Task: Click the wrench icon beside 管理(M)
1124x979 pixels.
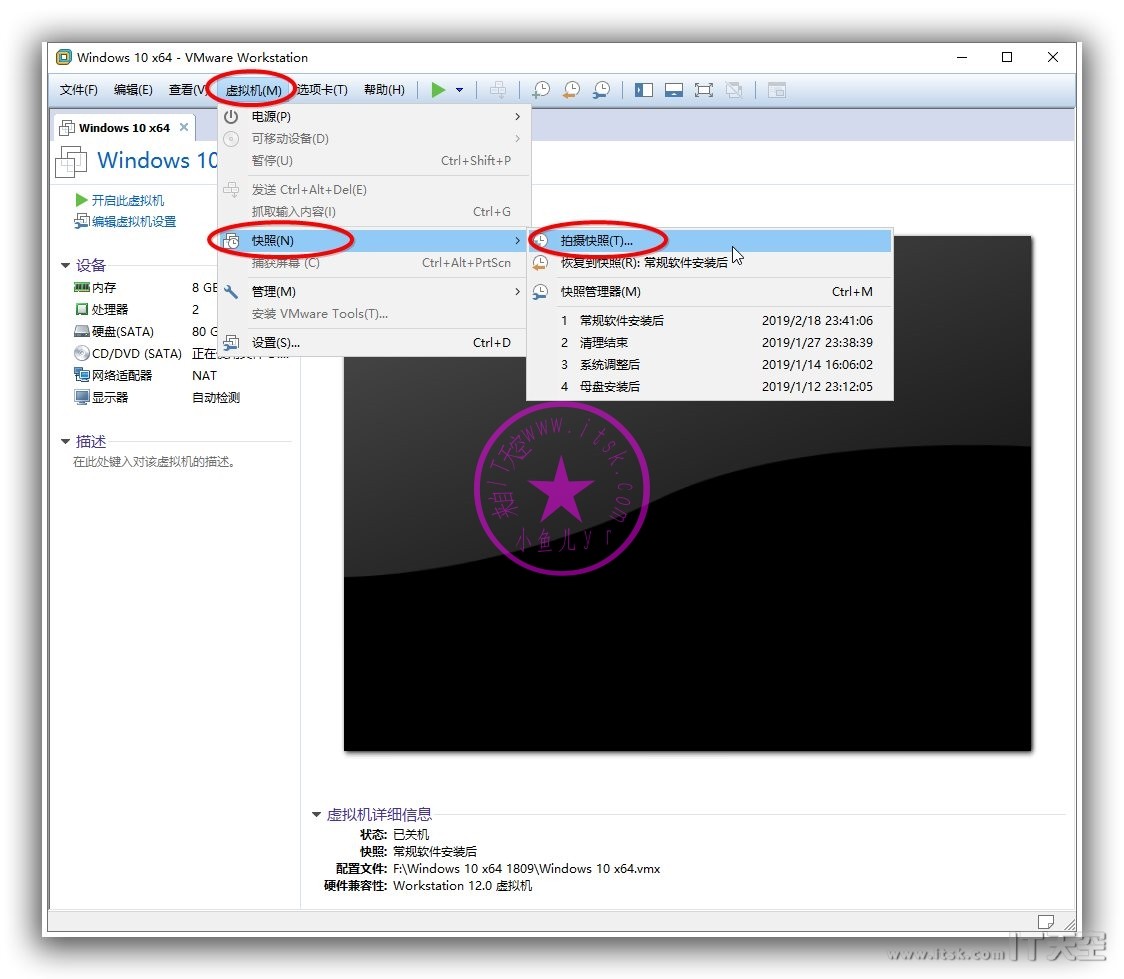Action: coord(231,292)
